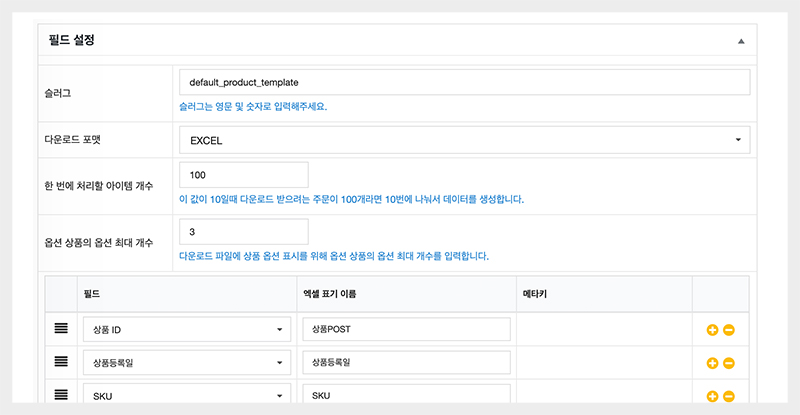The image size is (800, 415).
Task: Open the 상품등록일 field dropdown
Action: point(187,363)
